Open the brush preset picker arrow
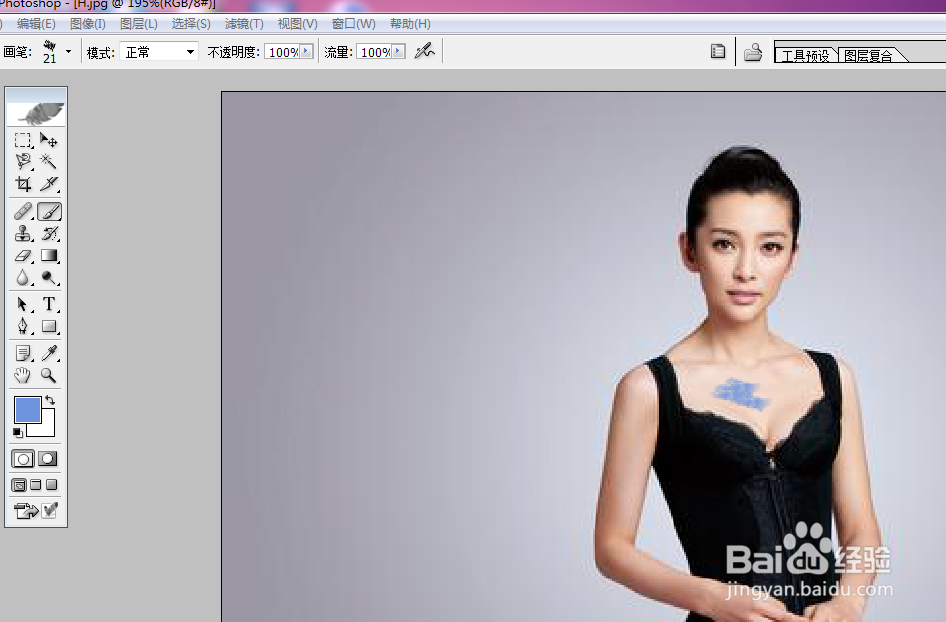This screenshot has width=946, height=622. pos(68,52)
